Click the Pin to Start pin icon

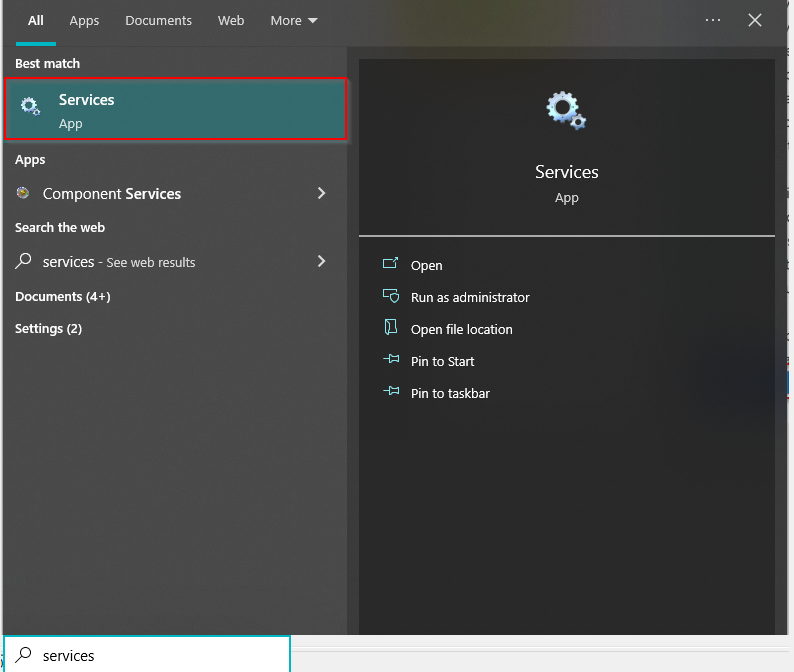point(390,361)
